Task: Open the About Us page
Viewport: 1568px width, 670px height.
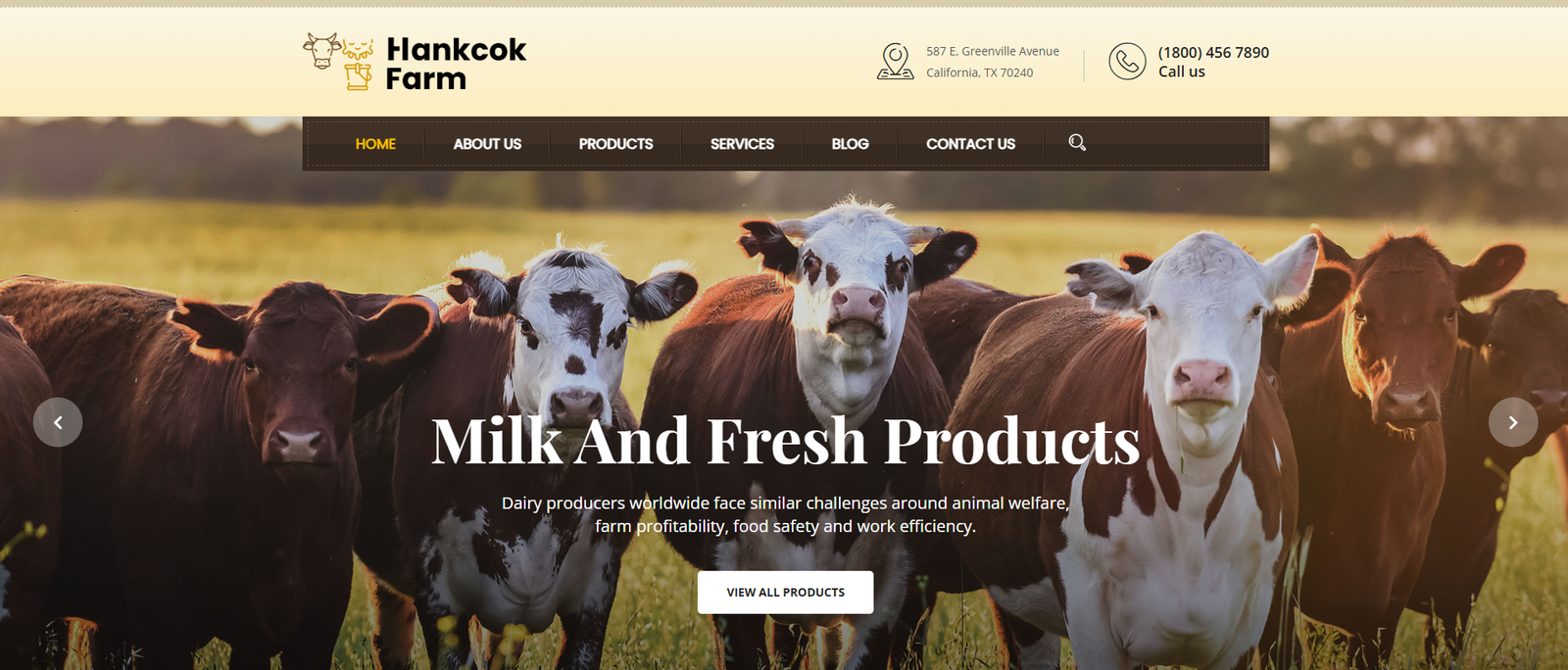Action: tap(487, 144)
